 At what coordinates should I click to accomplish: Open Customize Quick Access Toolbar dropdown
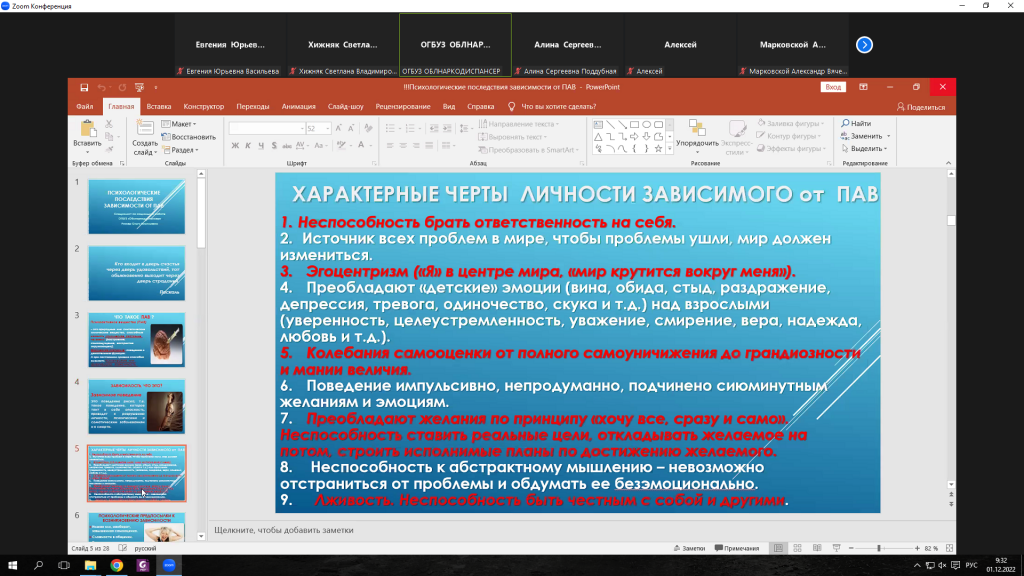[x=155, y=88]
